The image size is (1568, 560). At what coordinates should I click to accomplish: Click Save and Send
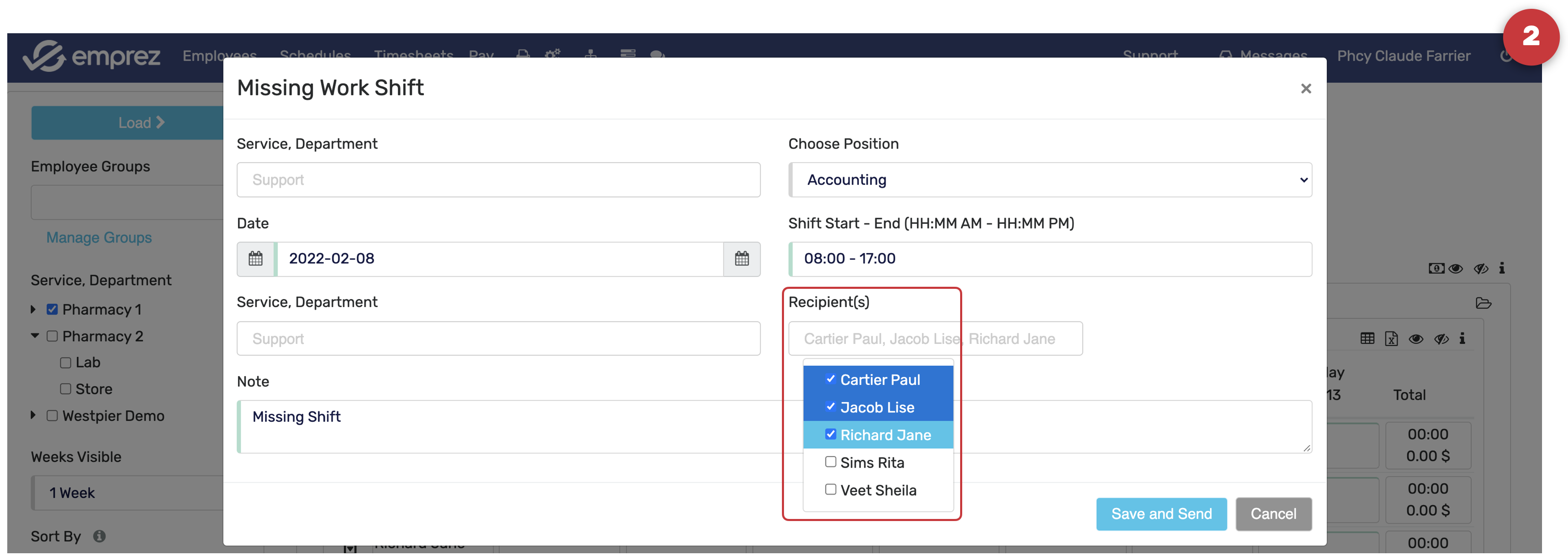click(x=1161, y=514)
